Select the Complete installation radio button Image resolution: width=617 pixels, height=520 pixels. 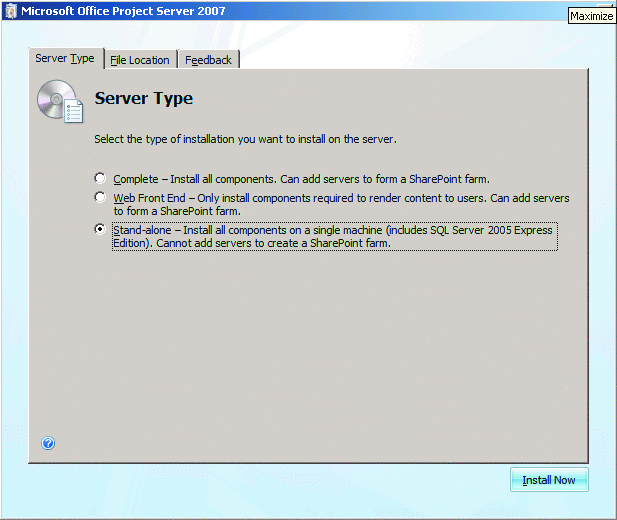(x=100, y=178)
